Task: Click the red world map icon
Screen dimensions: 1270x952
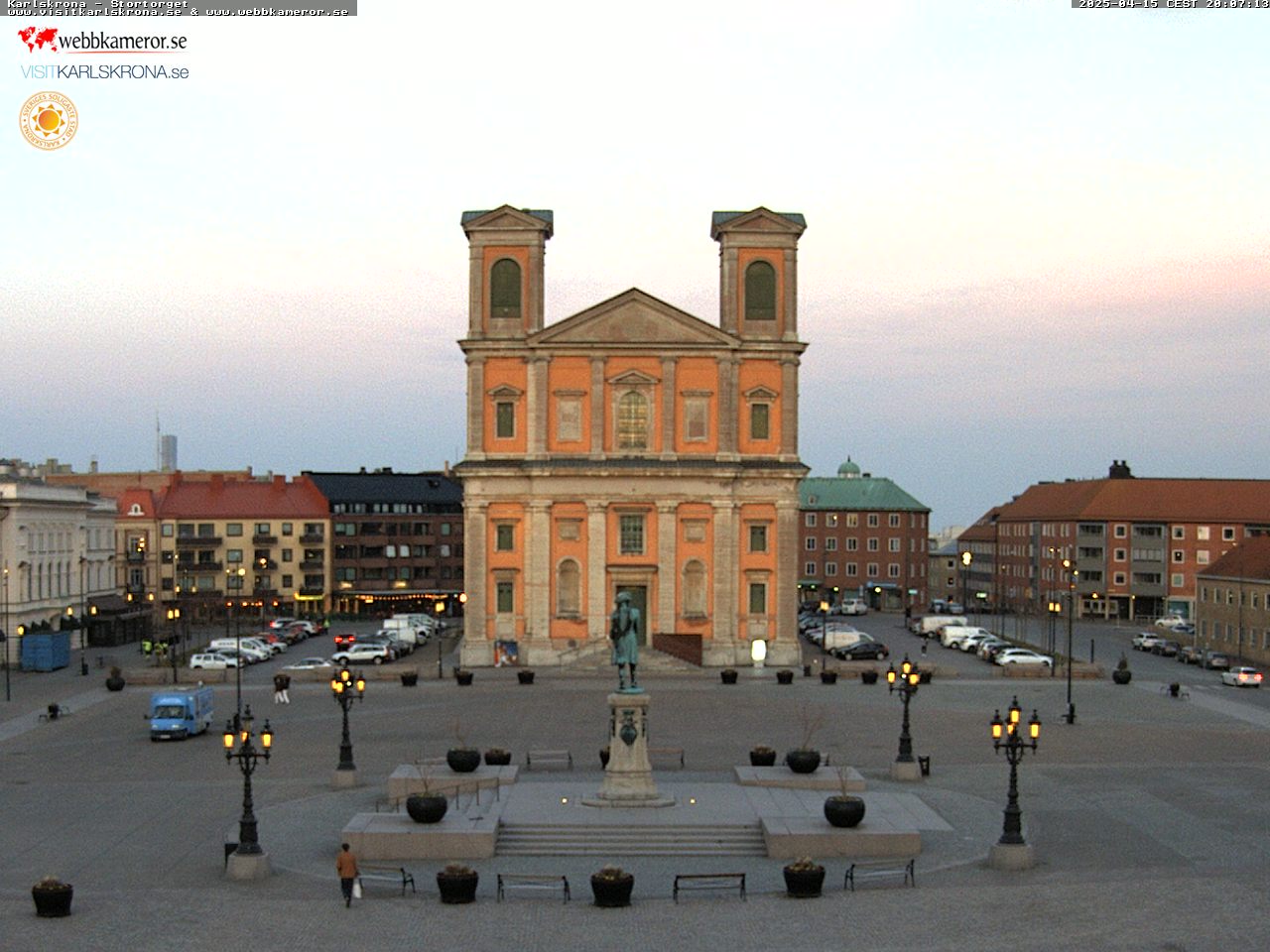Action: point(38,40)
